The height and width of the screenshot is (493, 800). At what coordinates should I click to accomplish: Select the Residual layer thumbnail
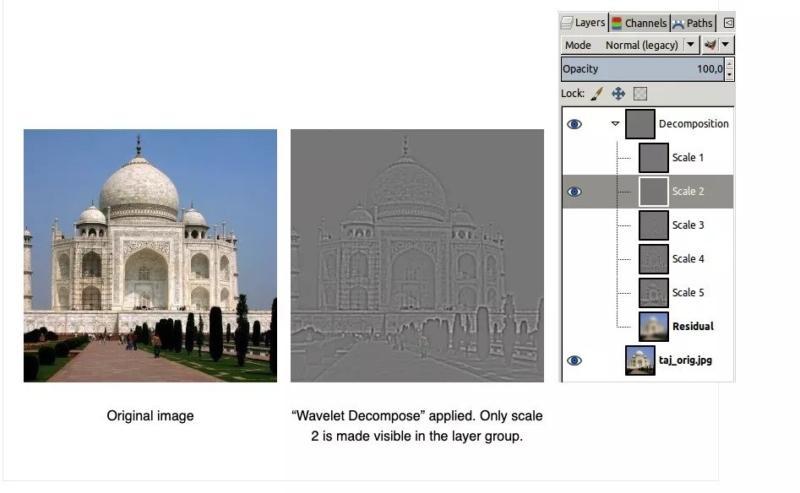click(x=653, y=326)
